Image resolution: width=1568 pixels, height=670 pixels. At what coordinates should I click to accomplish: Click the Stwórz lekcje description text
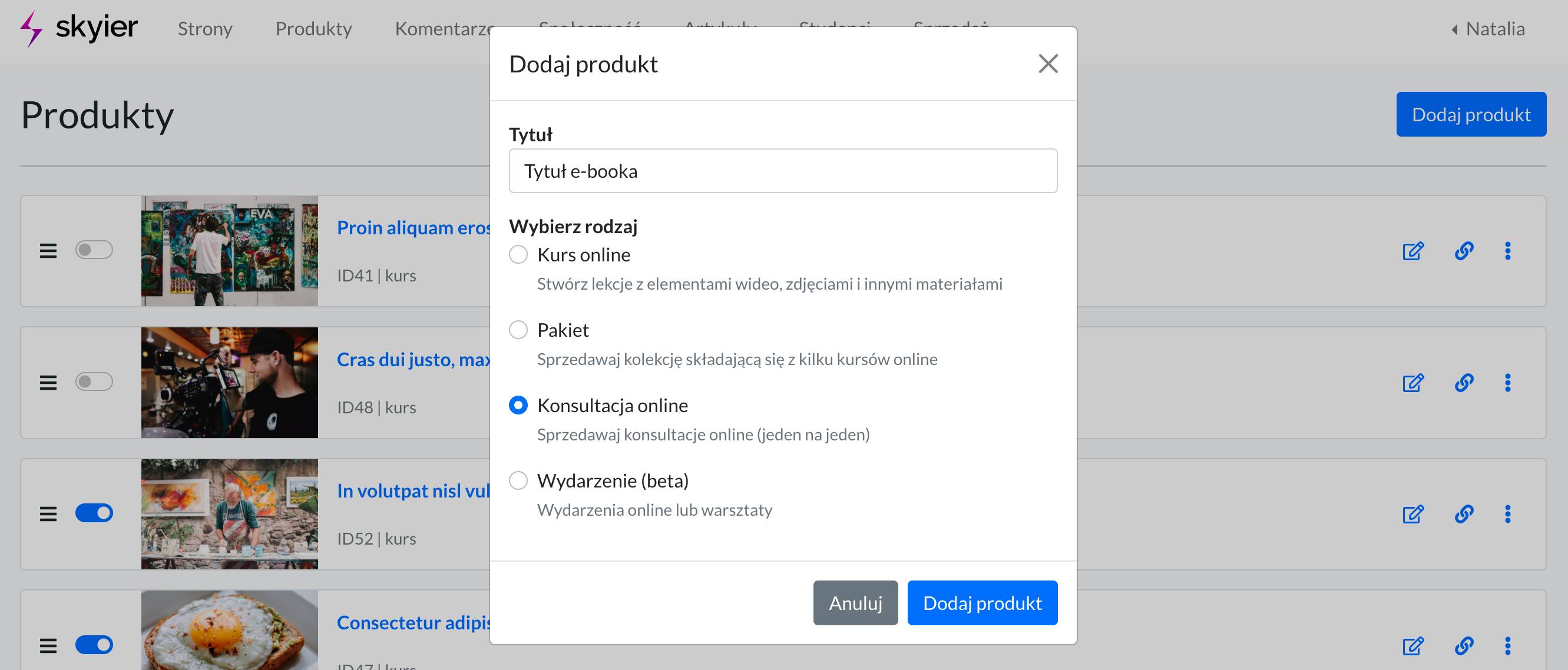[769, 284]
